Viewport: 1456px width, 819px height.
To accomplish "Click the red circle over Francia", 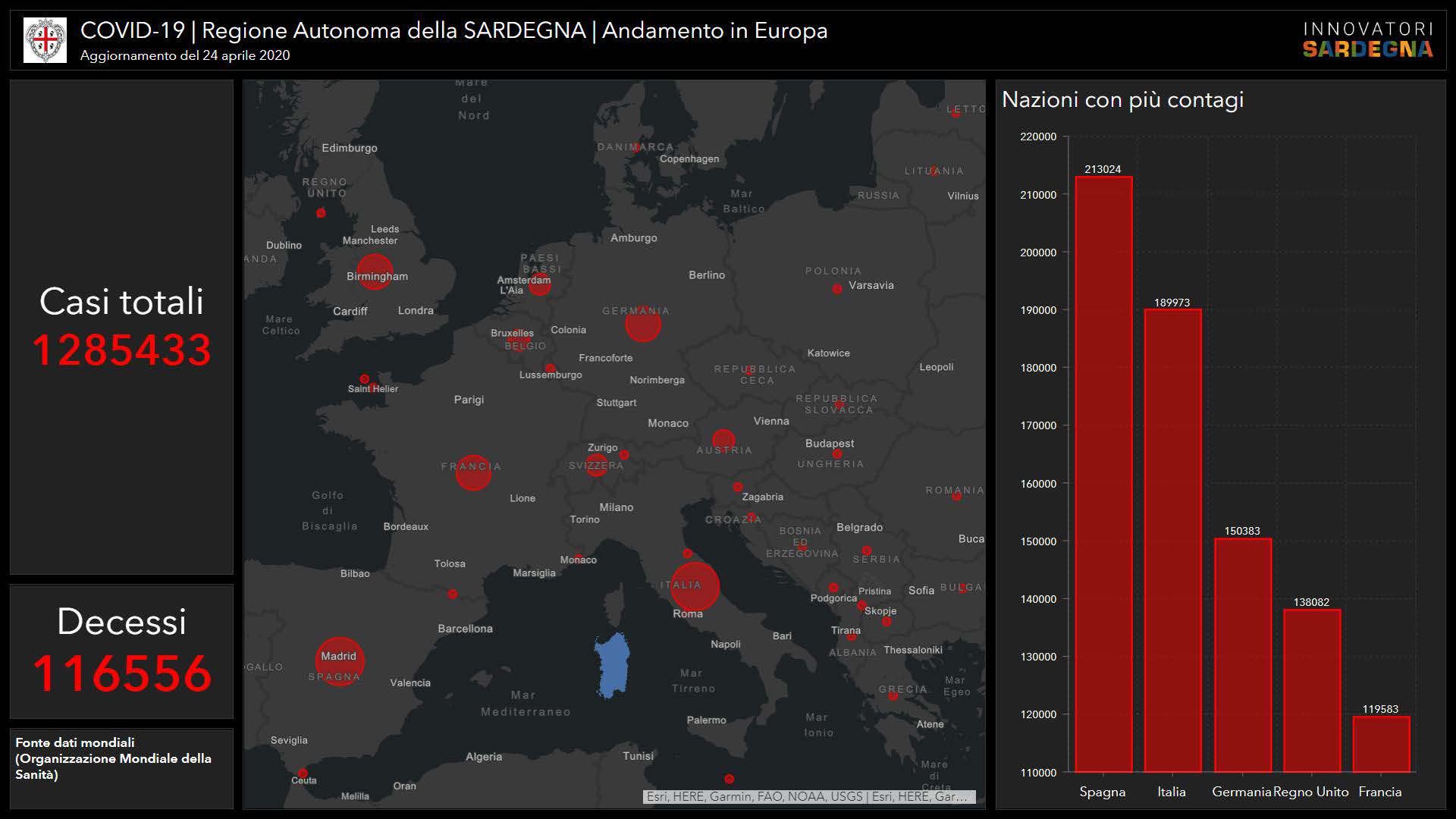I will 473,472.
